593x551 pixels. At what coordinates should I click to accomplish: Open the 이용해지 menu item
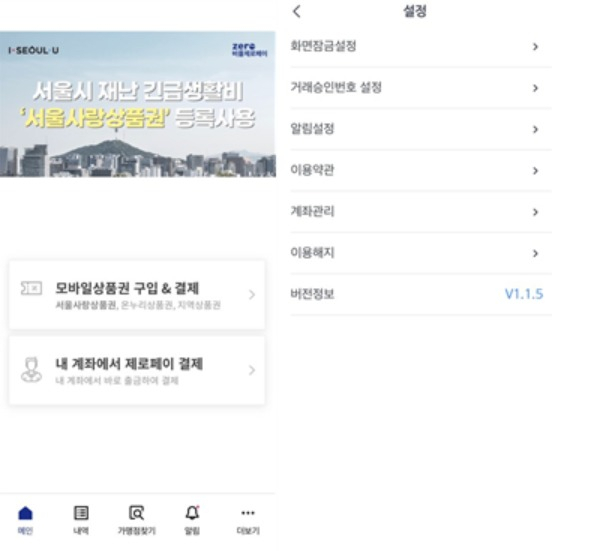point(421,253)
